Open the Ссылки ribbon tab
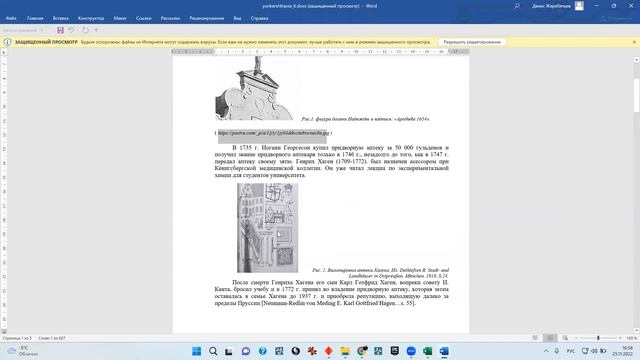The image size is (640, 360). coord(143,18)
